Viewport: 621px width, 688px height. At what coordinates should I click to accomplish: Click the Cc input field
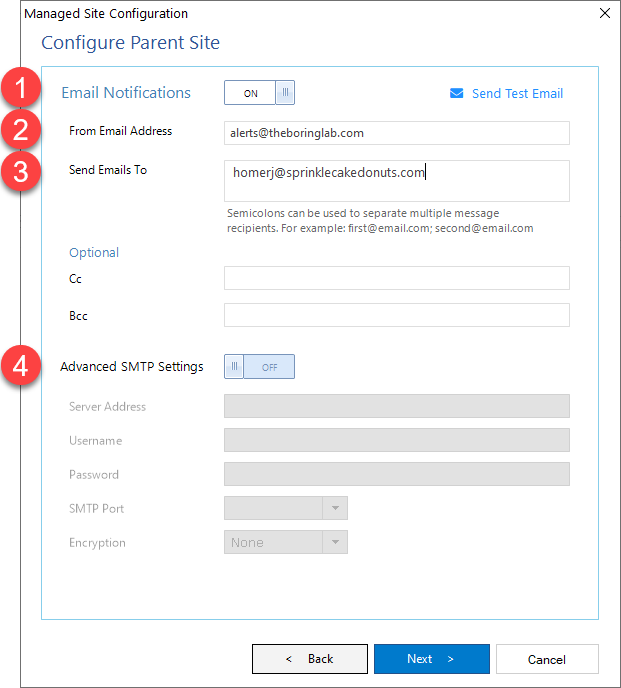tap(397, 278)
